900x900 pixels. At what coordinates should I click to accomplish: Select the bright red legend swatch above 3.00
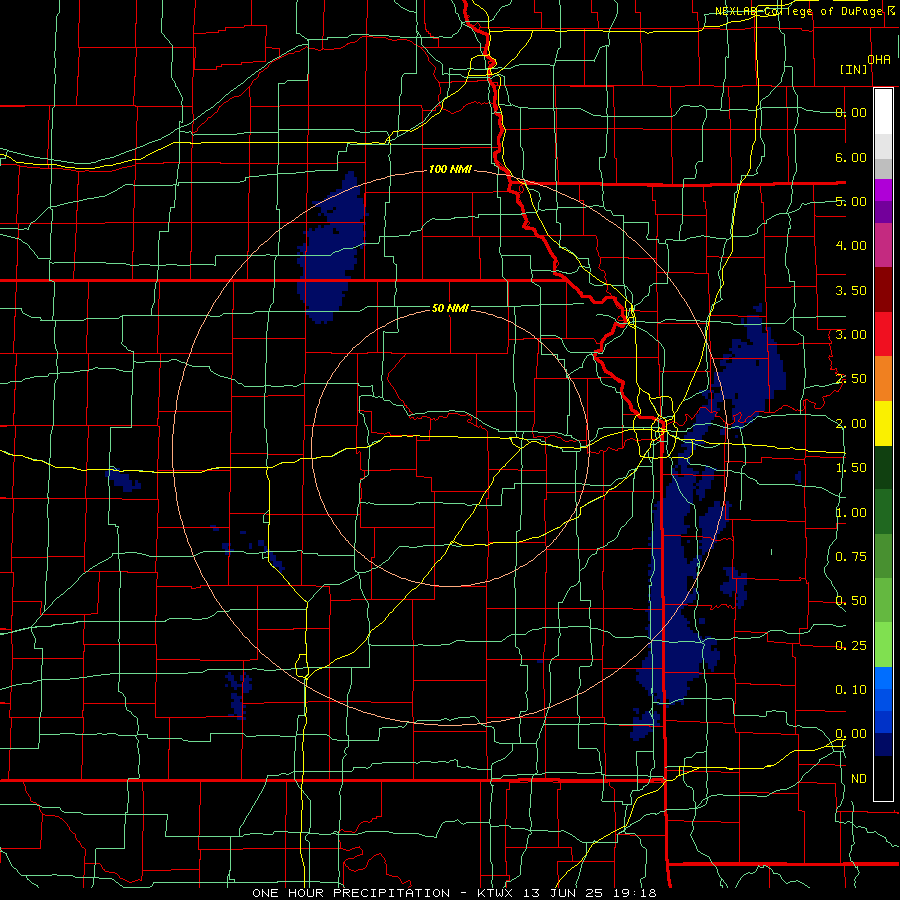coord(883,334)
